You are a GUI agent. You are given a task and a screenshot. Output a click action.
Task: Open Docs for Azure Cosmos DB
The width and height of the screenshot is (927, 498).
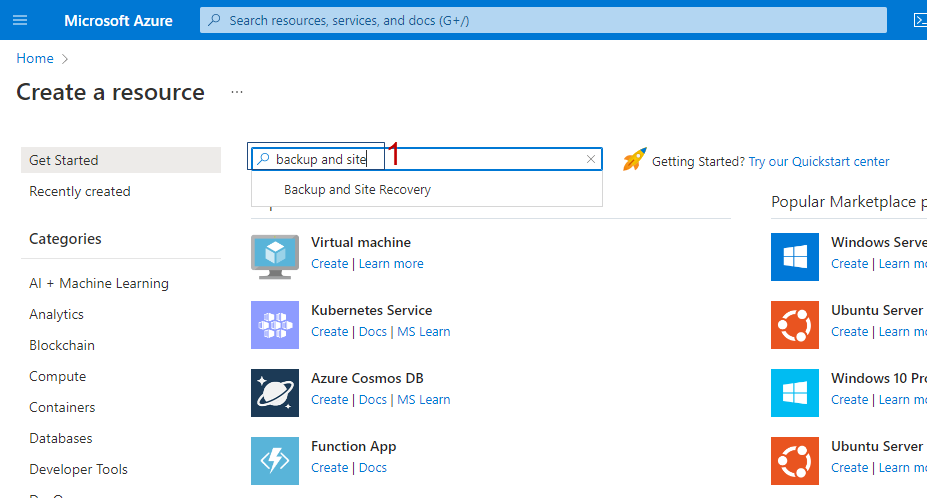tap(372, 400)
